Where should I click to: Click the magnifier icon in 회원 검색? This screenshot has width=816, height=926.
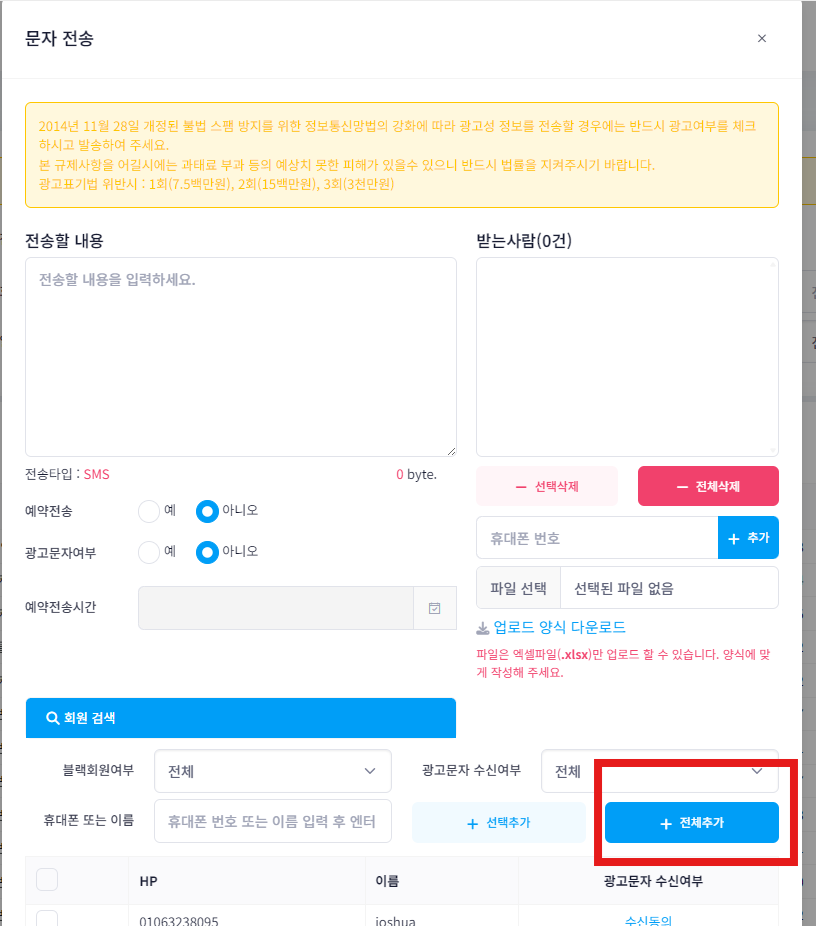tap(52, 718)
